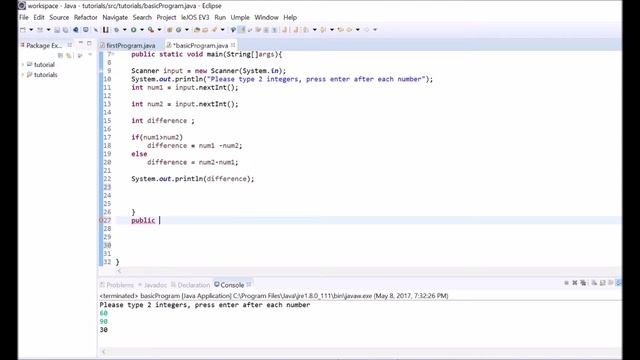Viewport: 640px width, 360px height.
Task: Open the New wizard dropdown arrow
Action: [31, 29]
